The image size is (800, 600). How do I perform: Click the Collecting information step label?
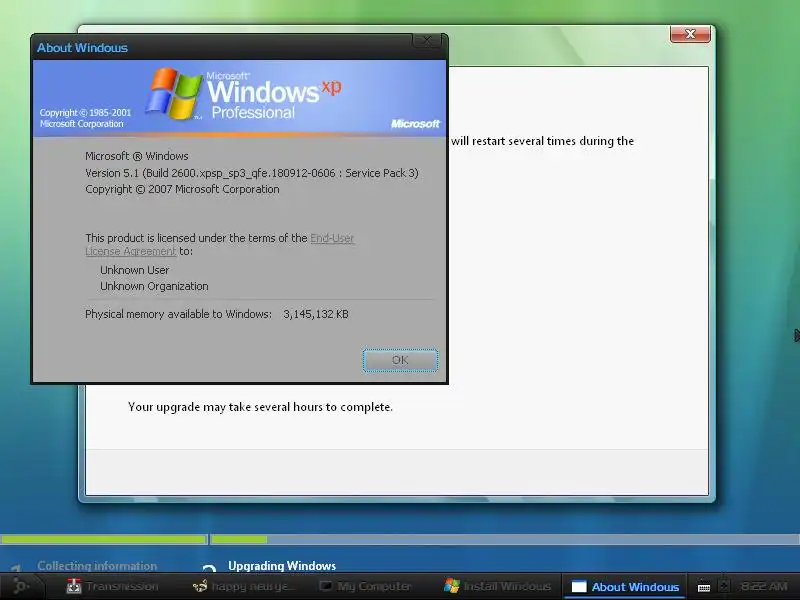click(x=97, y=566)
